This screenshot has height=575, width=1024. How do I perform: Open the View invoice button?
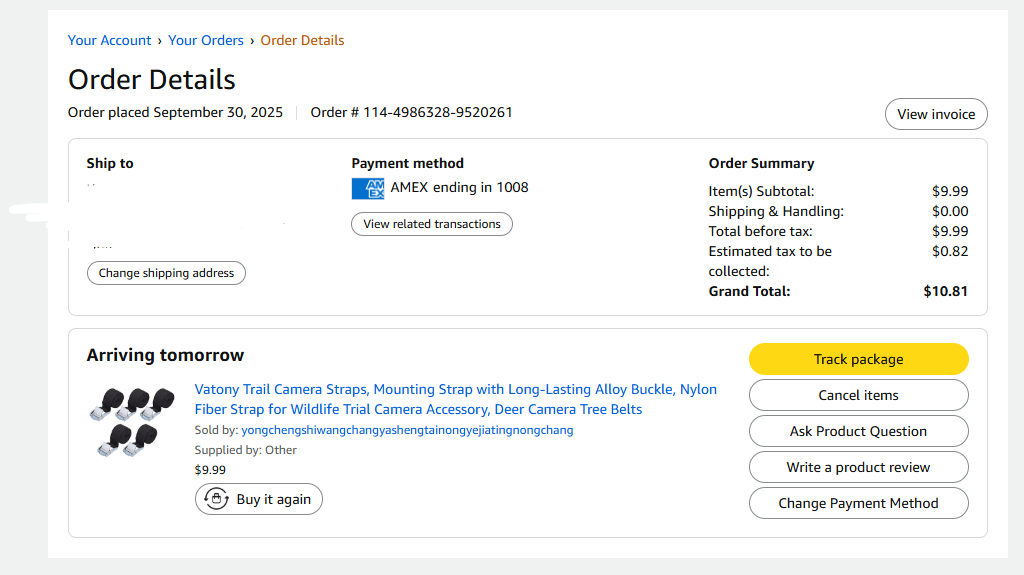[936, 114]
